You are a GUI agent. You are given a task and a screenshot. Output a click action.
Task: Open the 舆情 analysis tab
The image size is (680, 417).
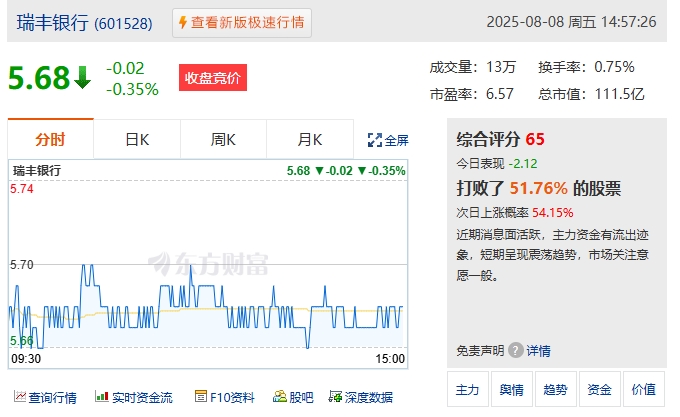coord(512,389)
